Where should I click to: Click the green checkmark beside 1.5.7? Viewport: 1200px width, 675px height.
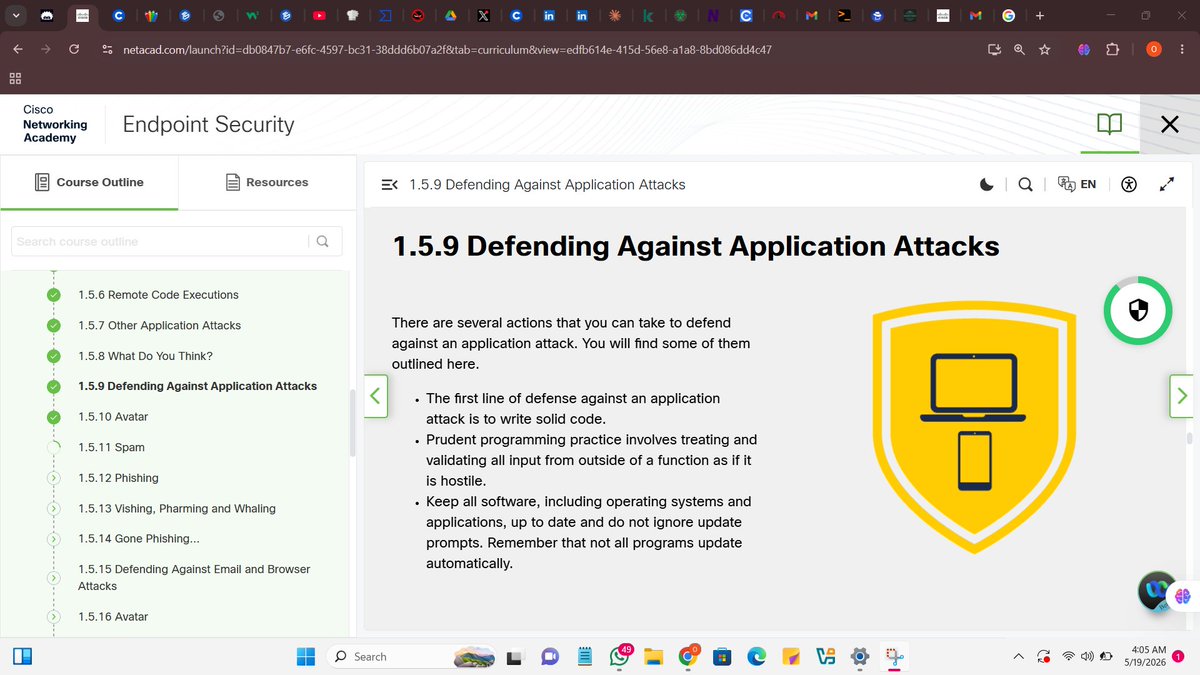pos(54,325)
